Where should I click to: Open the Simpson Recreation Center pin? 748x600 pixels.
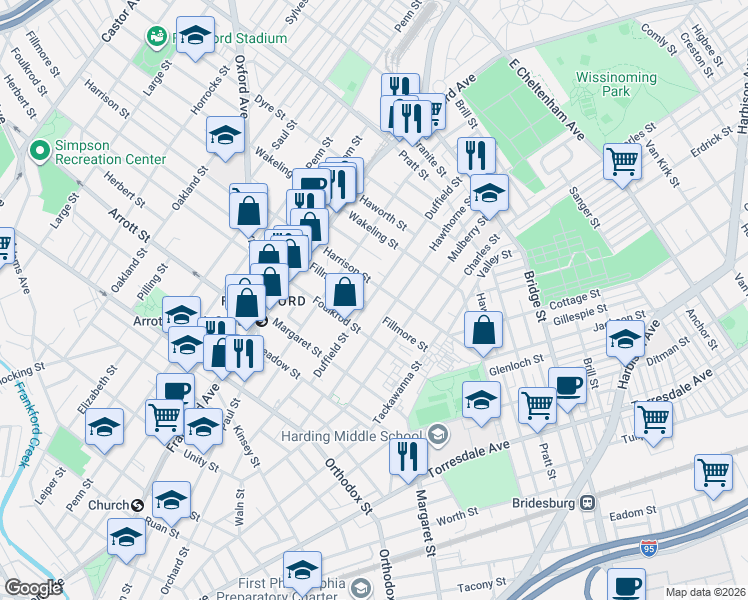[x=41, y=151]
